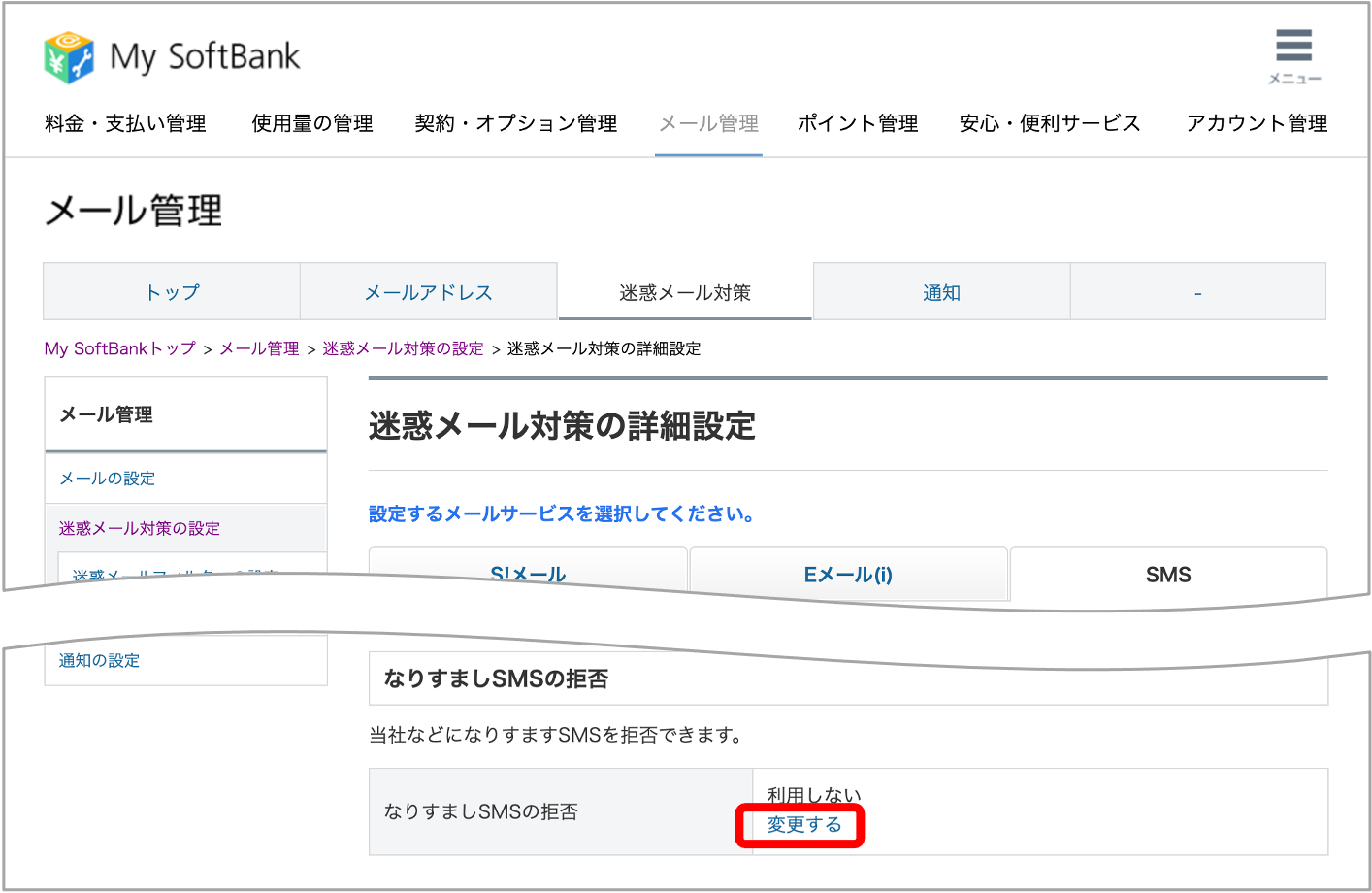Open ポイント管理 navigation item
The width and height of the screenshot is (1372, 893).
pyautogui.click(x=858, y=123)
